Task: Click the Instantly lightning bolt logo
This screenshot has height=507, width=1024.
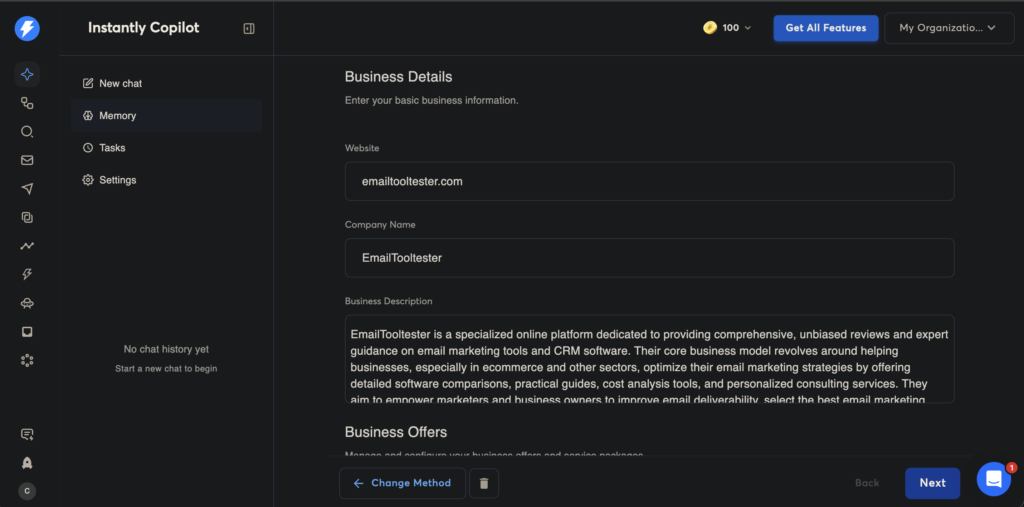Action: pos(27,28)
